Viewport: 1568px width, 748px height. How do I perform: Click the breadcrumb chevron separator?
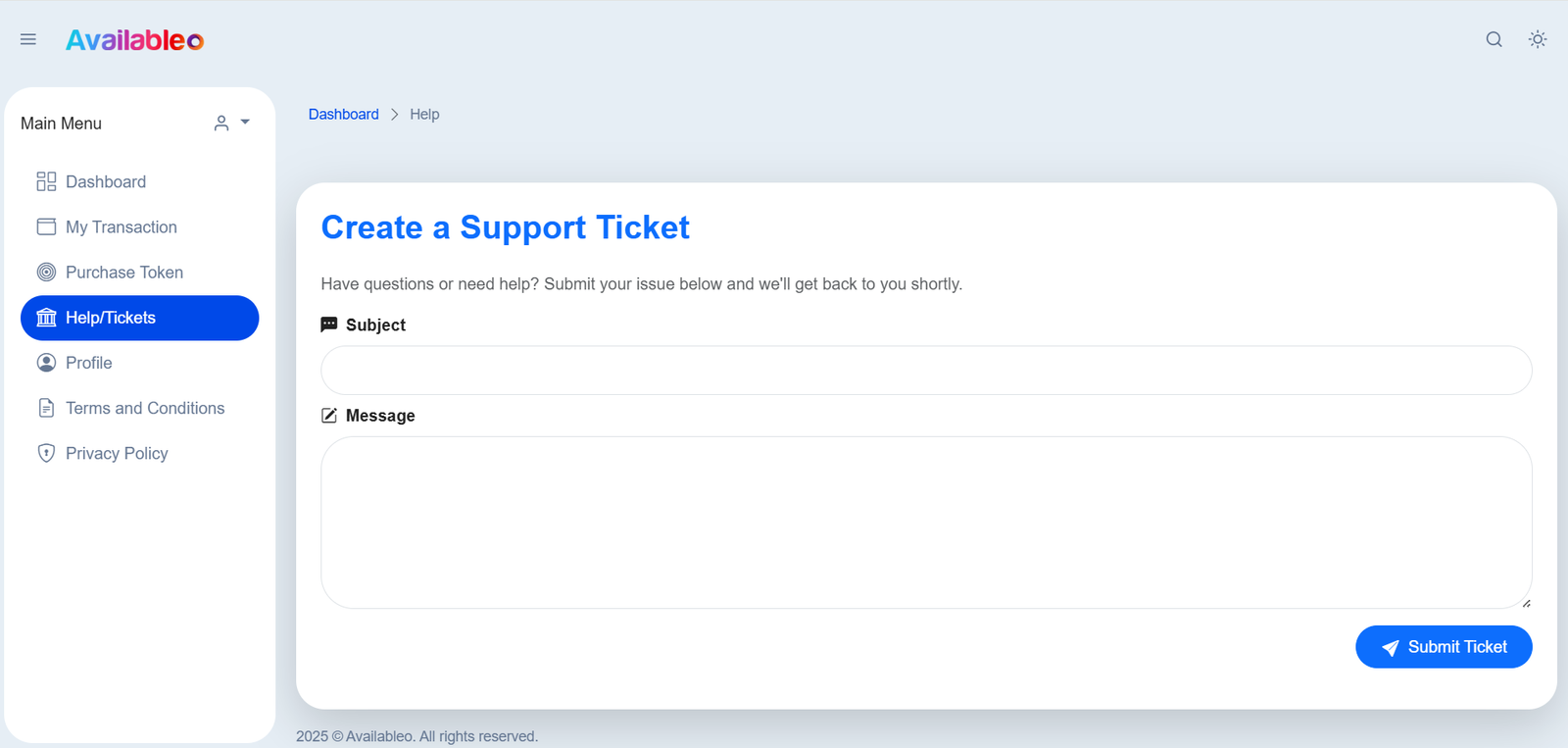click(x=395, y=114)
